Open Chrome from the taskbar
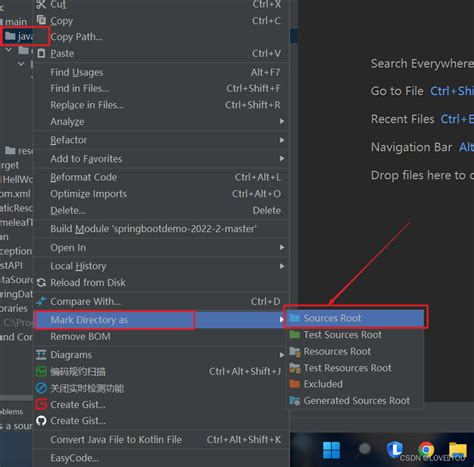The height and width of the screenshot is (467, 474). [426, 449]
